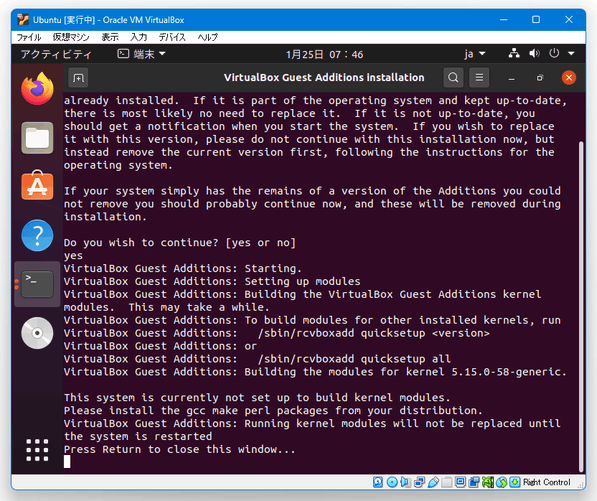This screenshot has width=597, height=501.
Task: Click the GNOME network status icon
Action: (514, 53)
